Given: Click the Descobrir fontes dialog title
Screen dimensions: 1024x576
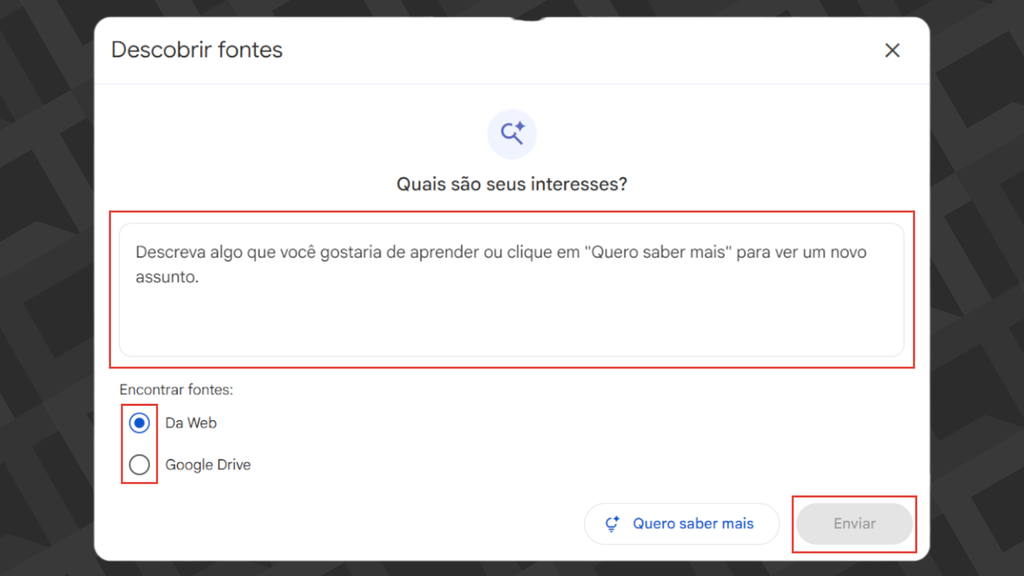Looking at the screenshot, I should 197,50.
